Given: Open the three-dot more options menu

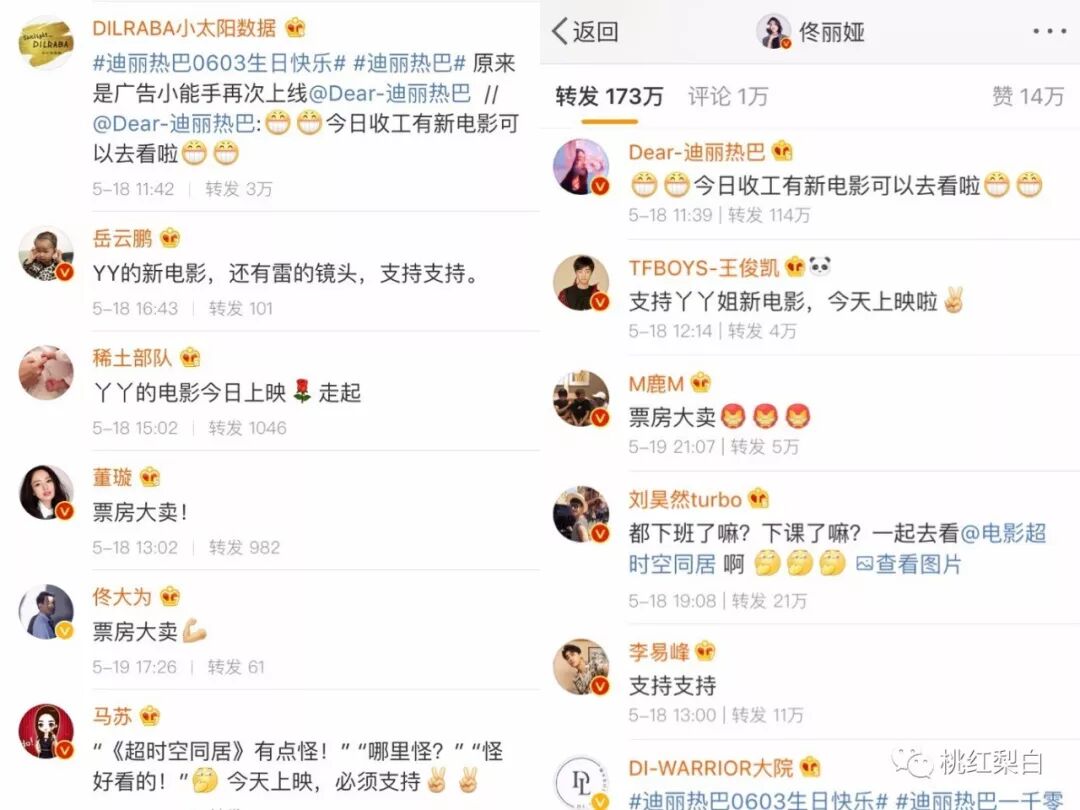Looking at the screenshot, I should [1050, 31].
